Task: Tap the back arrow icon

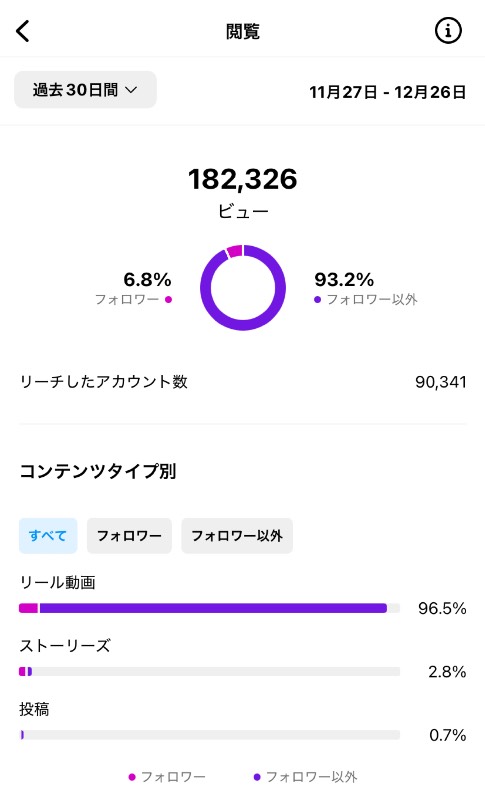Action: pos(23,31)
